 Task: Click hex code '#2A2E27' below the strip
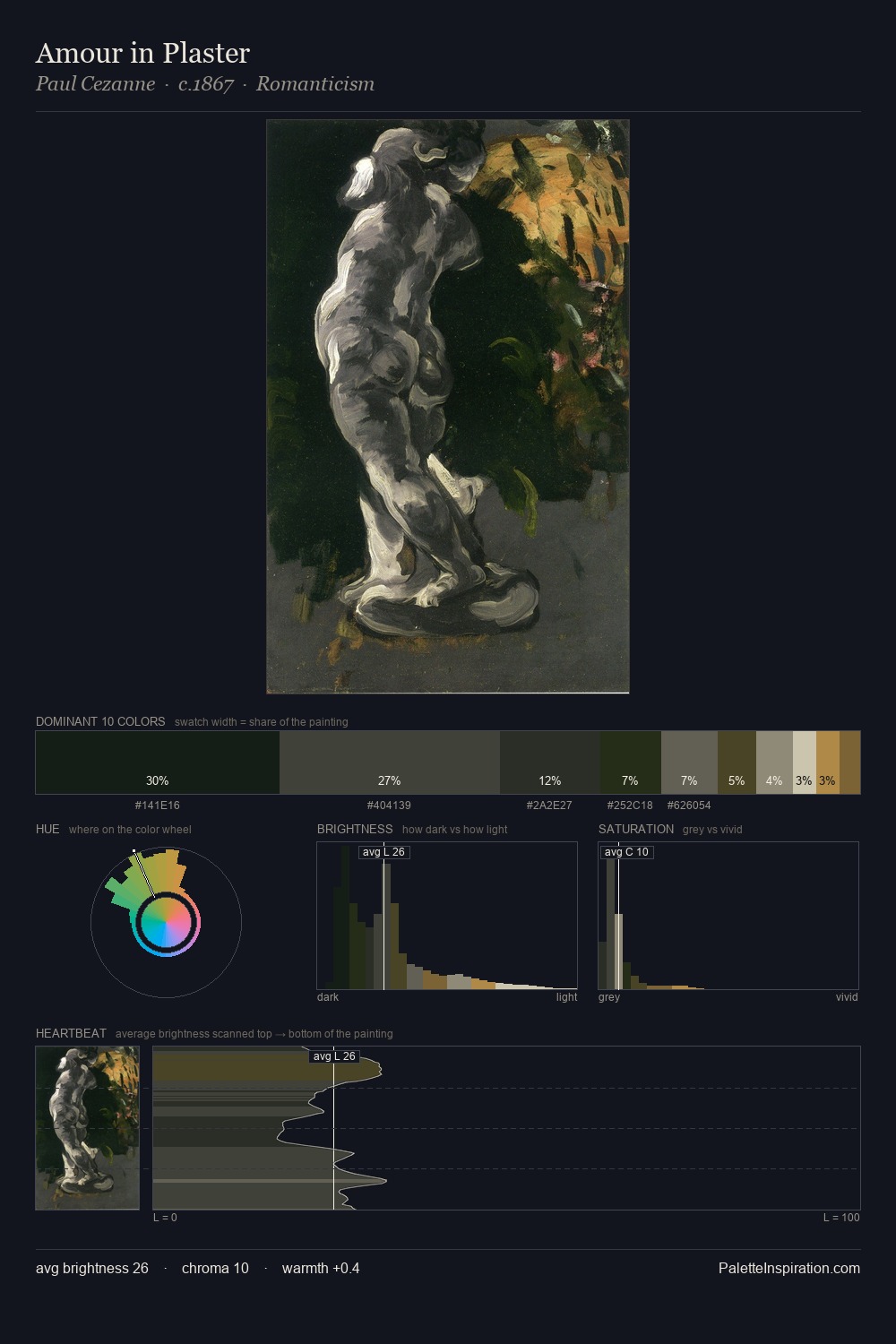tap(549, 806)
